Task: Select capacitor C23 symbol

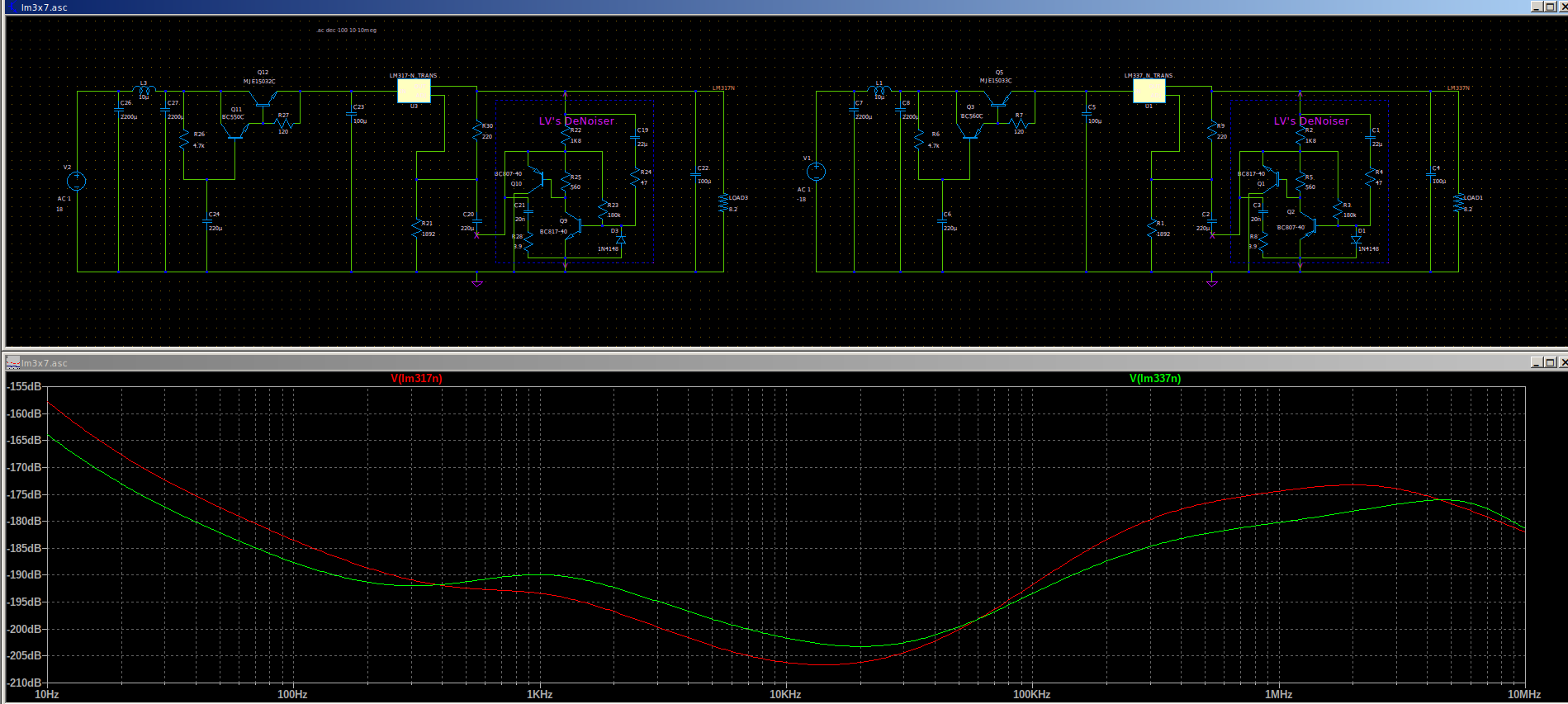Action: pyautogui.click(x=352, y=114)
